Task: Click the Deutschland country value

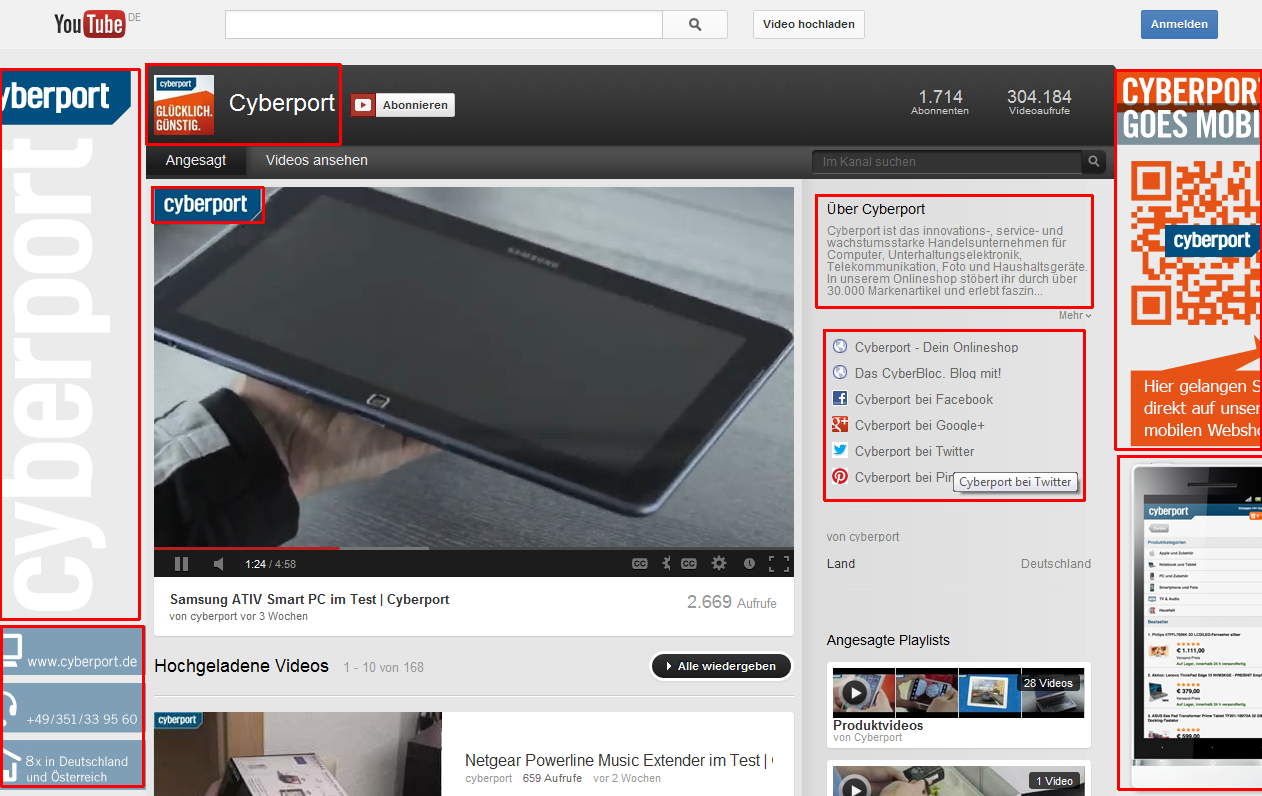Action: click(x=1056, y=564)
